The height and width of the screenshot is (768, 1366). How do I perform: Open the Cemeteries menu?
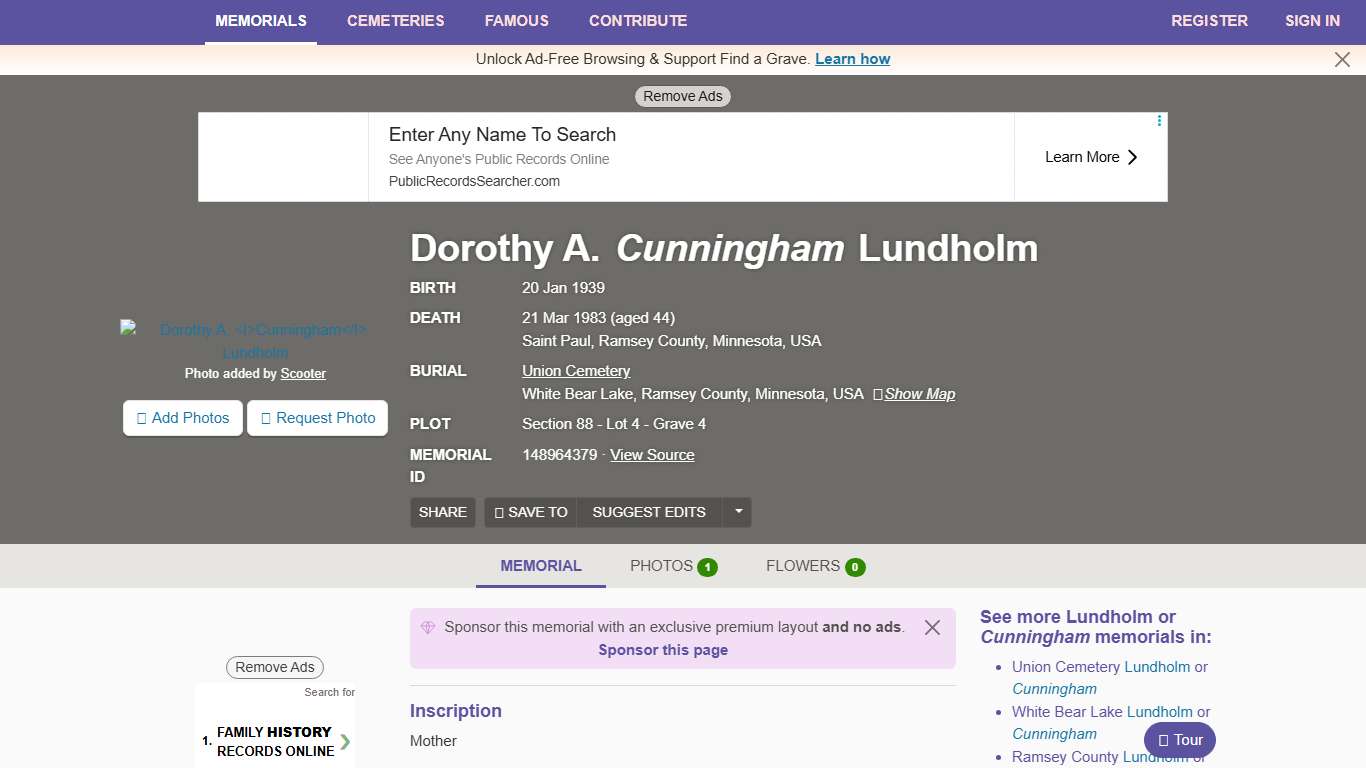[x=395, y=21]
